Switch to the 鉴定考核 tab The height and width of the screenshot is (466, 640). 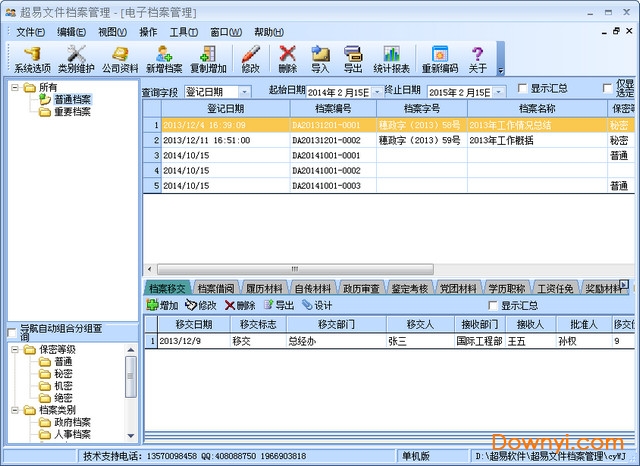point(410,288)
